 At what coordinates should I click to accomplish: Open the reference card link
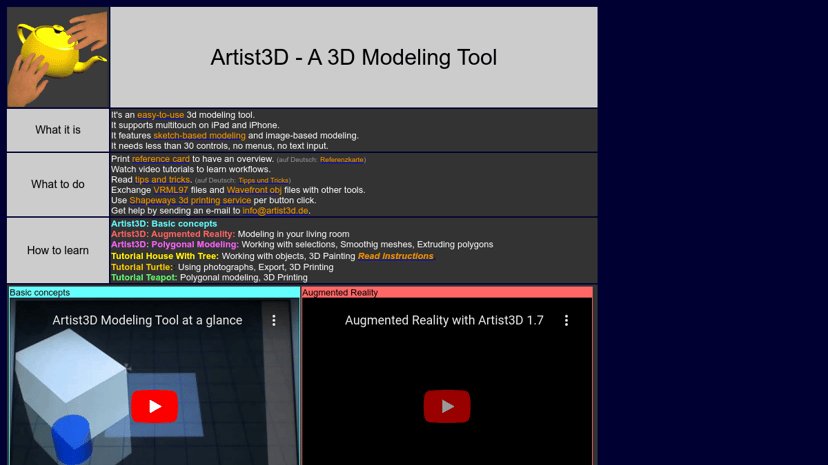click(x=161, y=159)
